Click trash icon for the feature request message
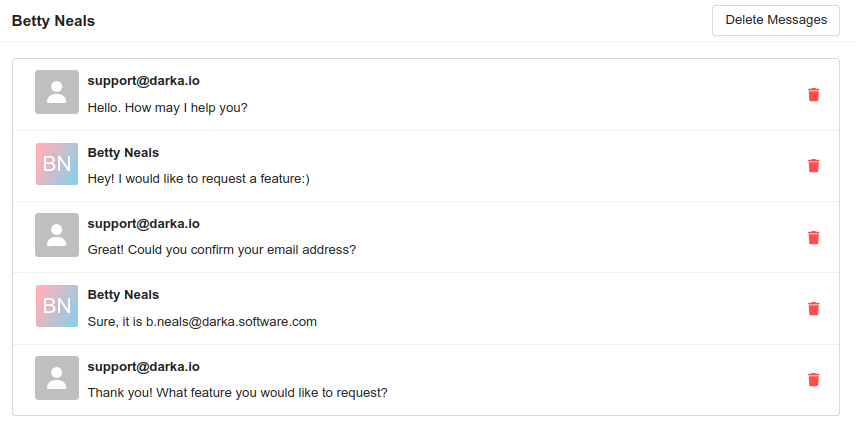This screenshot has height=432, width=856. point(814,166)
